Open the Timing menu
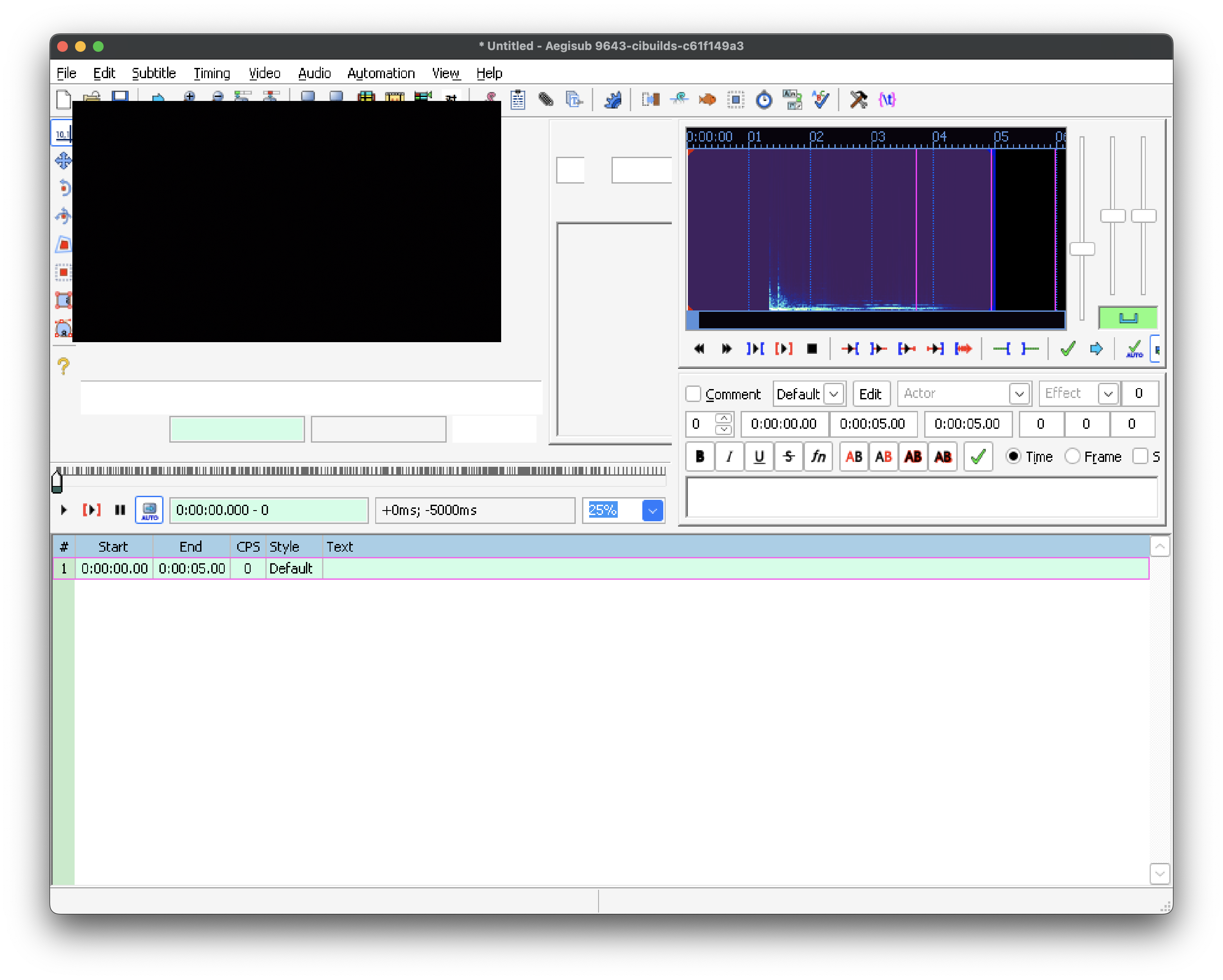The image size is (1223, 980). [212, 73]
